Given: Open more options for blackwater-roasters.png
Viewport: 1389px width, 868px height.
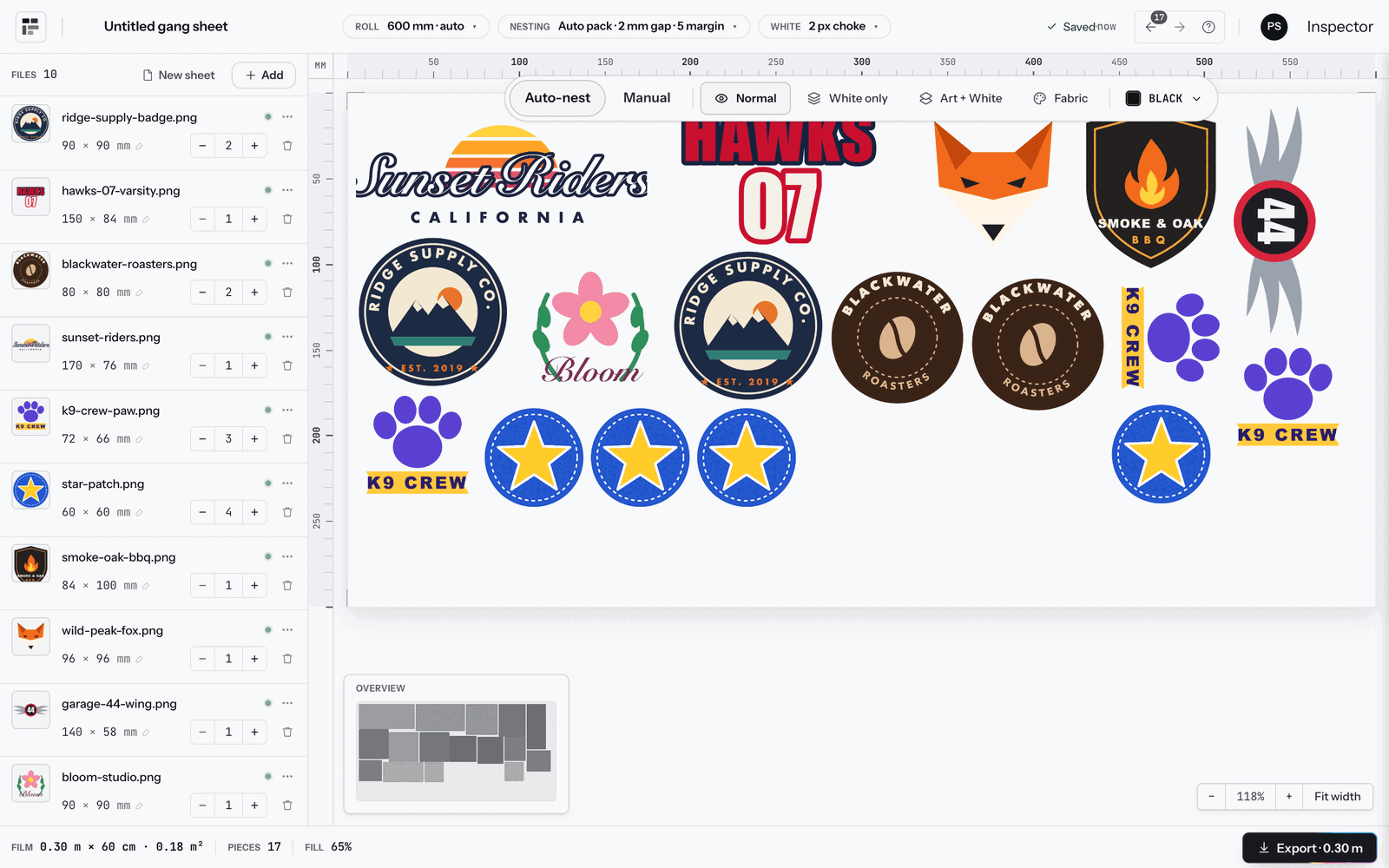Looking at the screenshot, I should [287, 263].
